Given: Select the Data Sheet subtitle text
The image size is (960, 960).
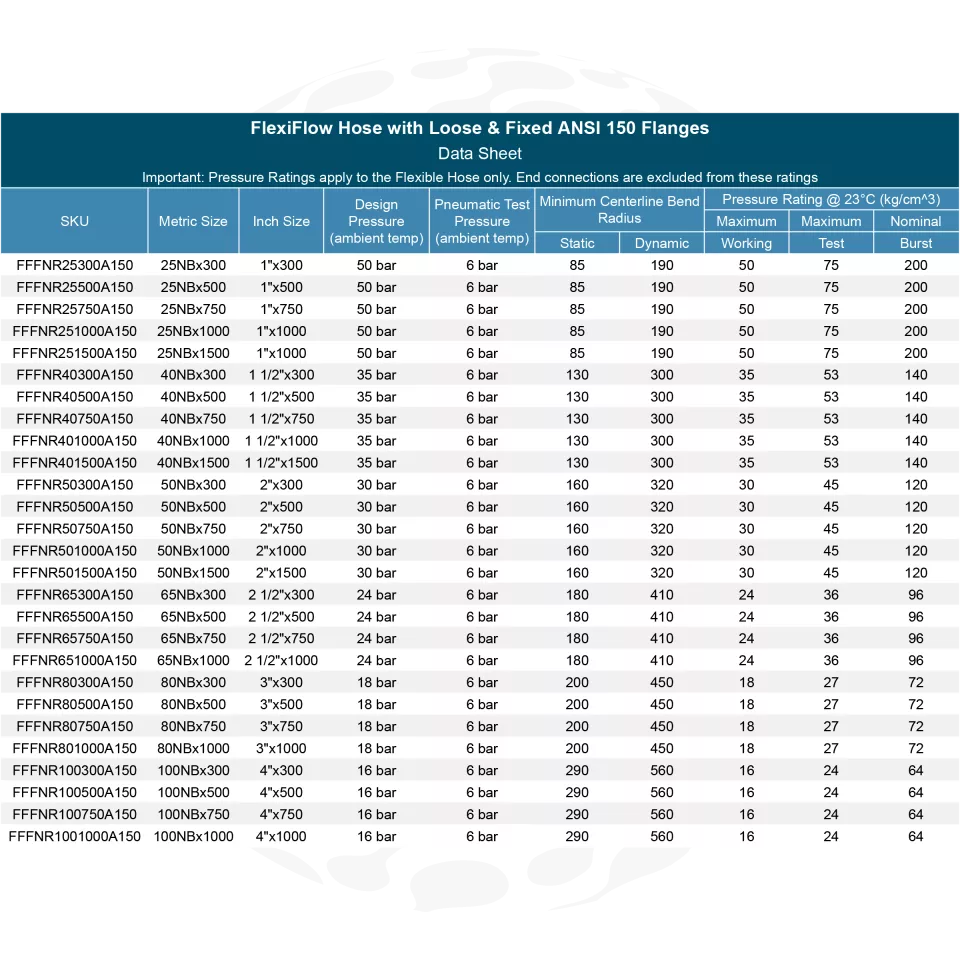Looking at the screenshot, I should point(479,154).
